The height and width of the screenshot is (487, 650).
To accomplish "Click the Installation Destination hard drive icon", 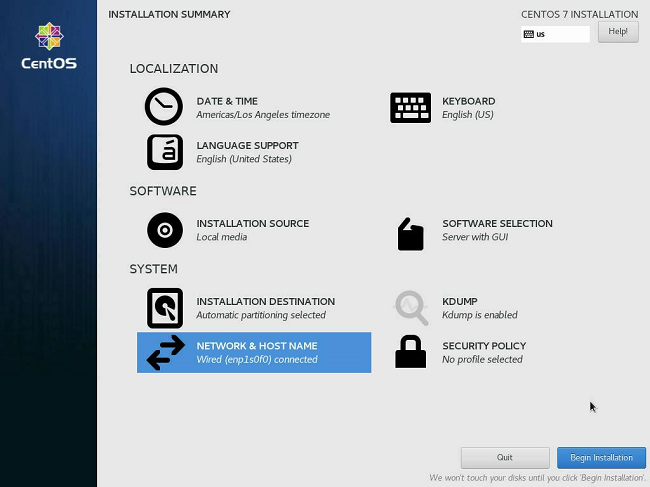I will click(x=165, y=308).
